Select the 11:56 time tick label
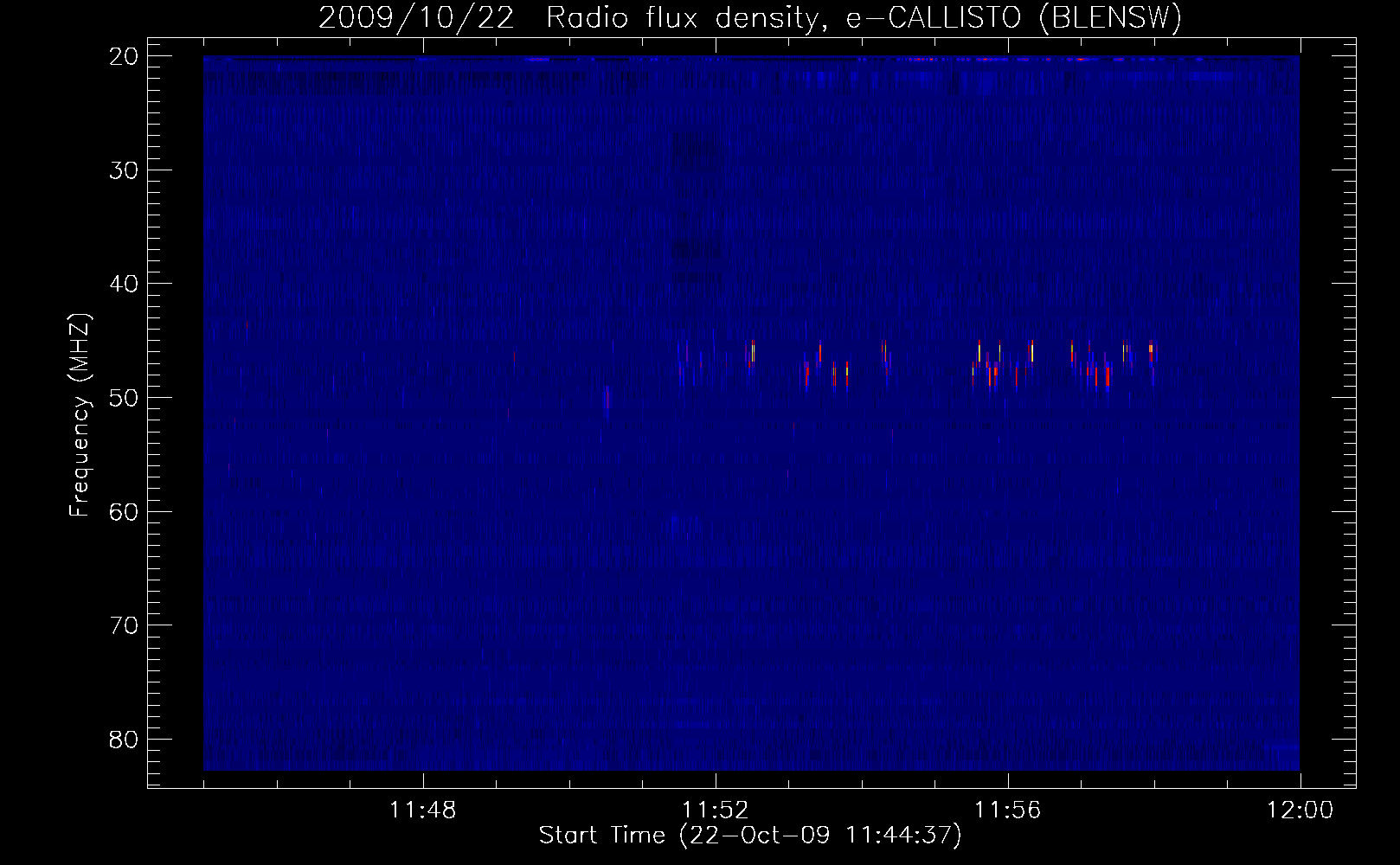 tap(1008, 811)
